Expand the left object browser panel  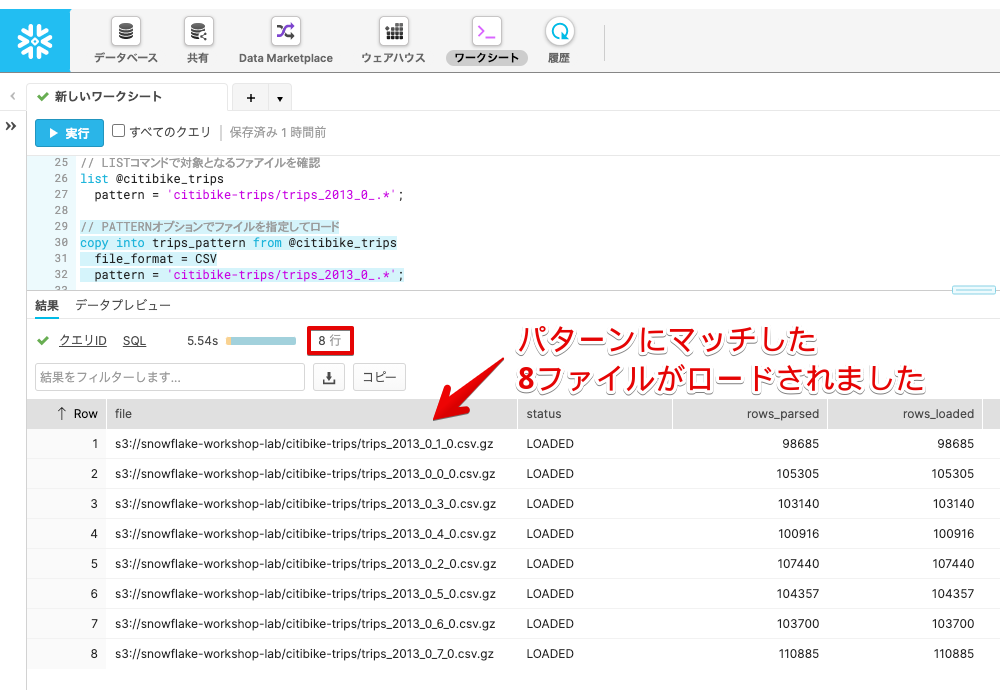pyautogui.click(x=11, y=126)
